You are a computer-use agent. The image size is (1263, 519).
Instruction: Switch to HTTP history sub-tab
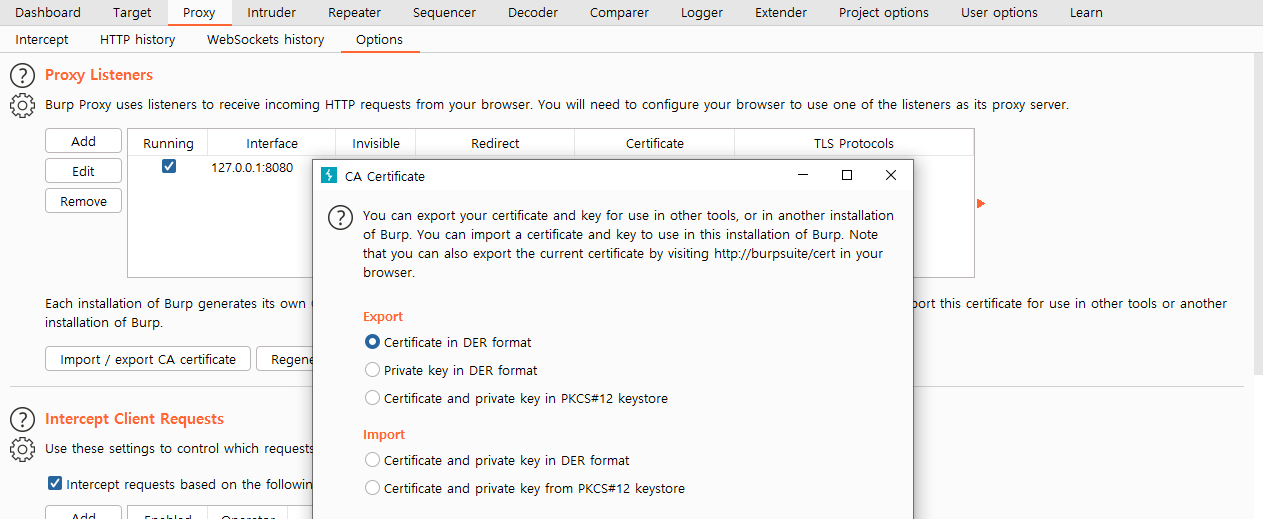click(x=137, y=40)
